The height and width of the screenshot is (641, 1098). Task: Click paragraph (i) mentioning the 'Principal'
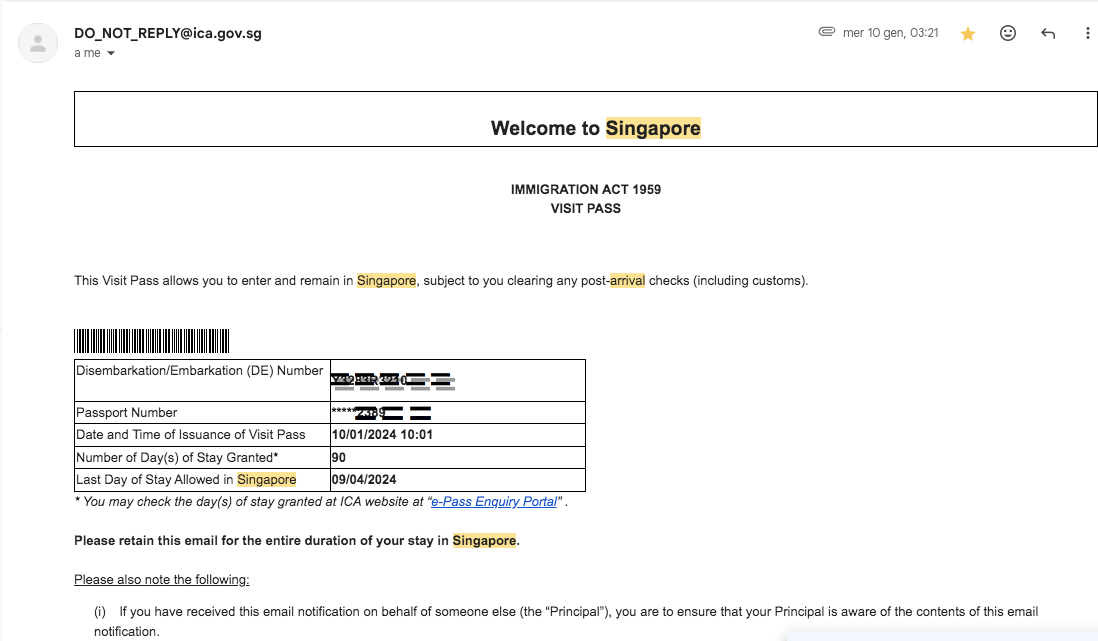[566, 621]
